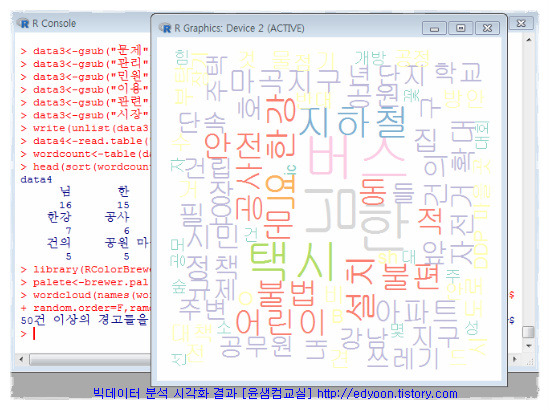Click the 'R Graphics: Device 2 (ACTIVE)' title
The image size is (550, 410).
[x=239, y=28]
